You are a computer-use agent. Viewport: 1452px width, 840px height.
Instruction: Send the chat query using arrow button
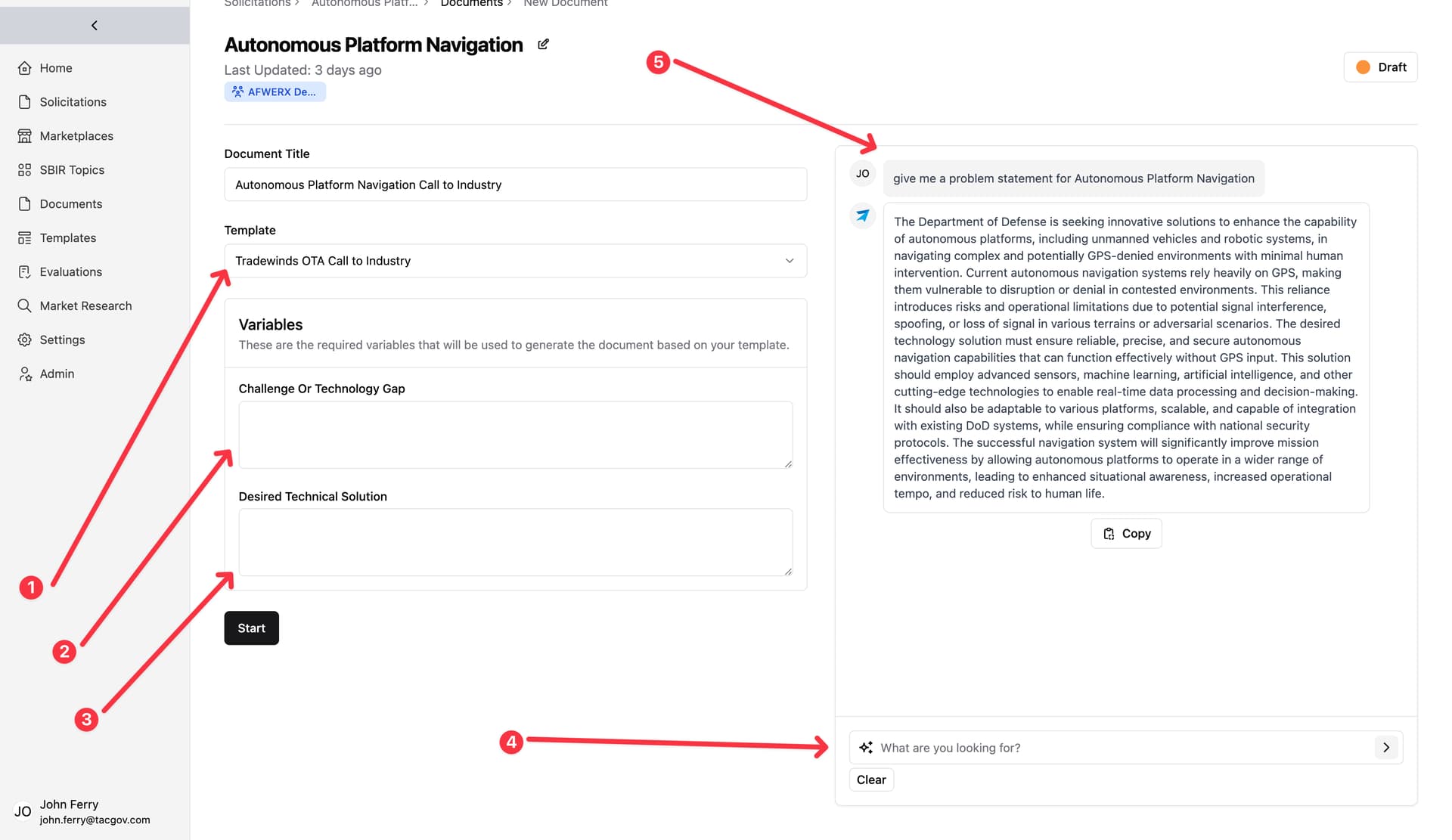click(x=1386, y=748)
